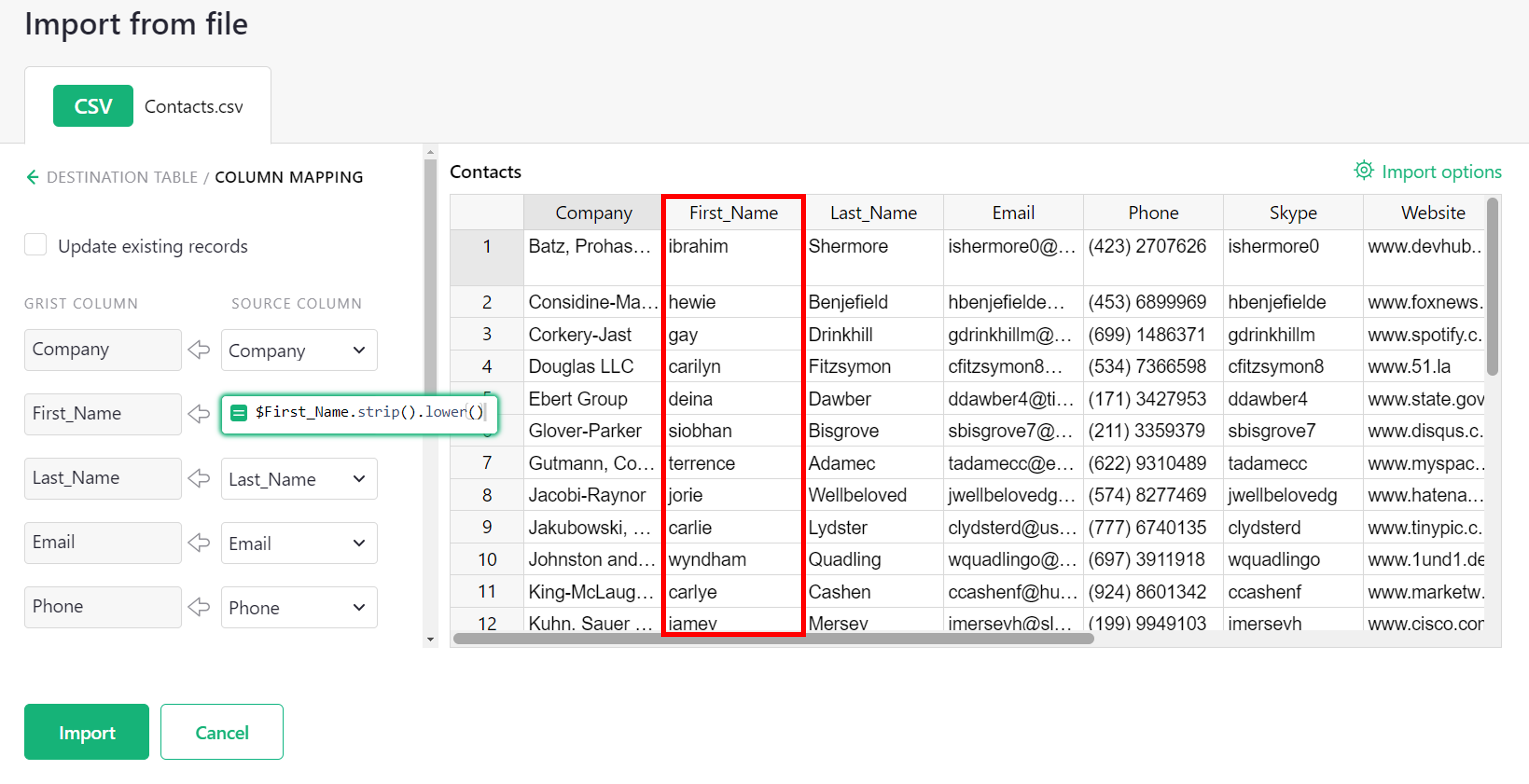Click the back arrow to Destination Table
The height and width of the screenshot is (784, 1529).
click(x=33, y=177)
